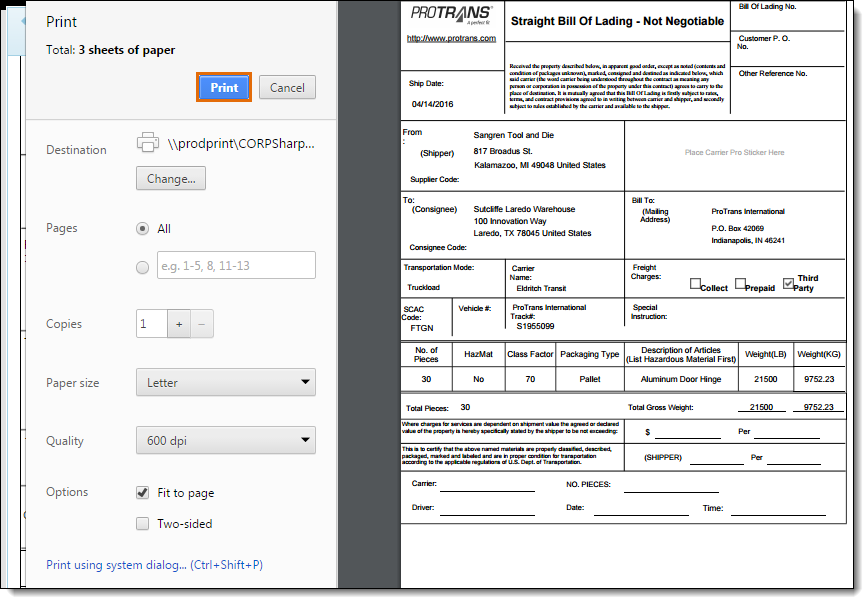Click the track number S1955099
864x600 pixels.
click(x=535, y=326)
